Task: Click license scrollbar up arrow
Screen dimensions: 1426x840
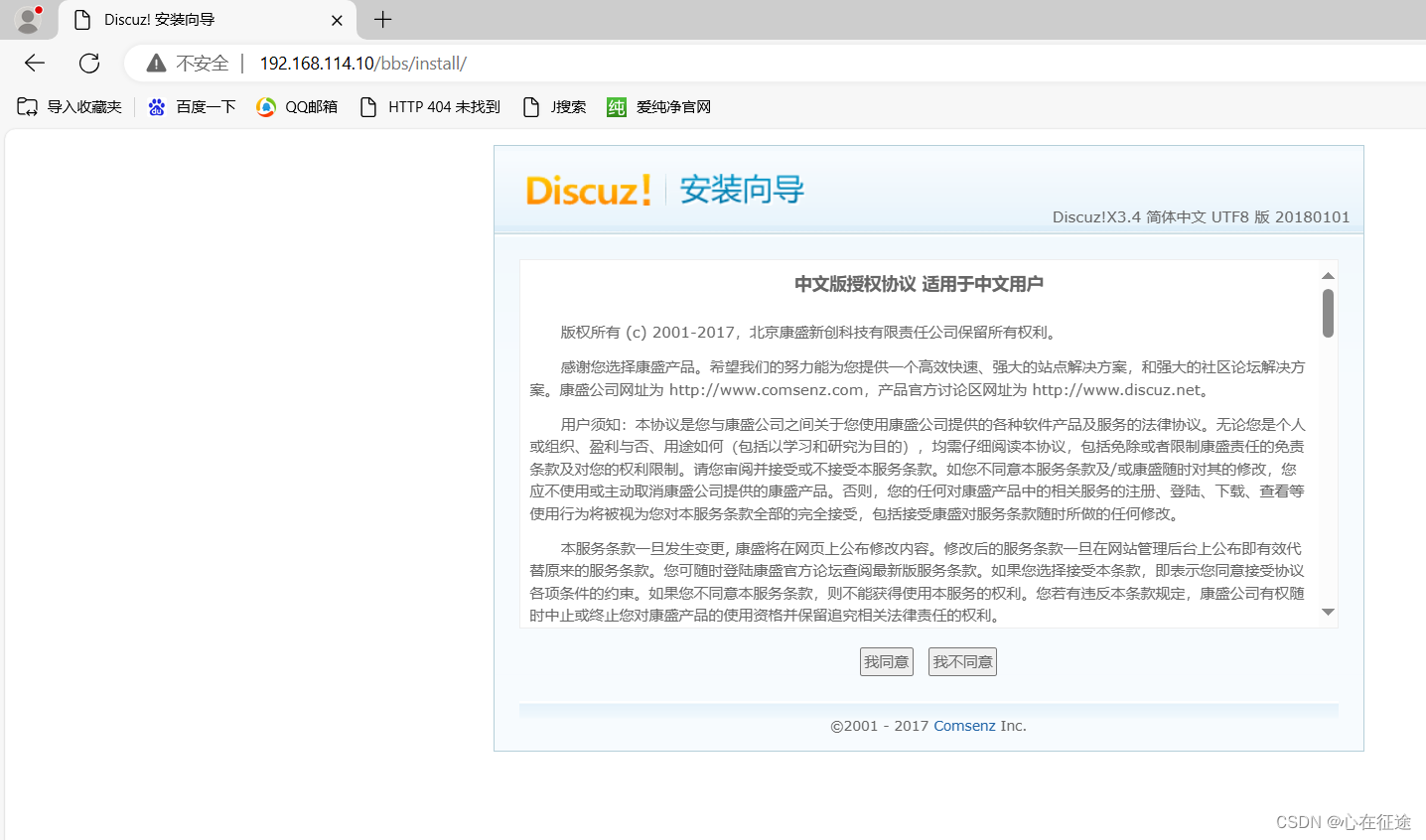Action: pos(1328,276)
